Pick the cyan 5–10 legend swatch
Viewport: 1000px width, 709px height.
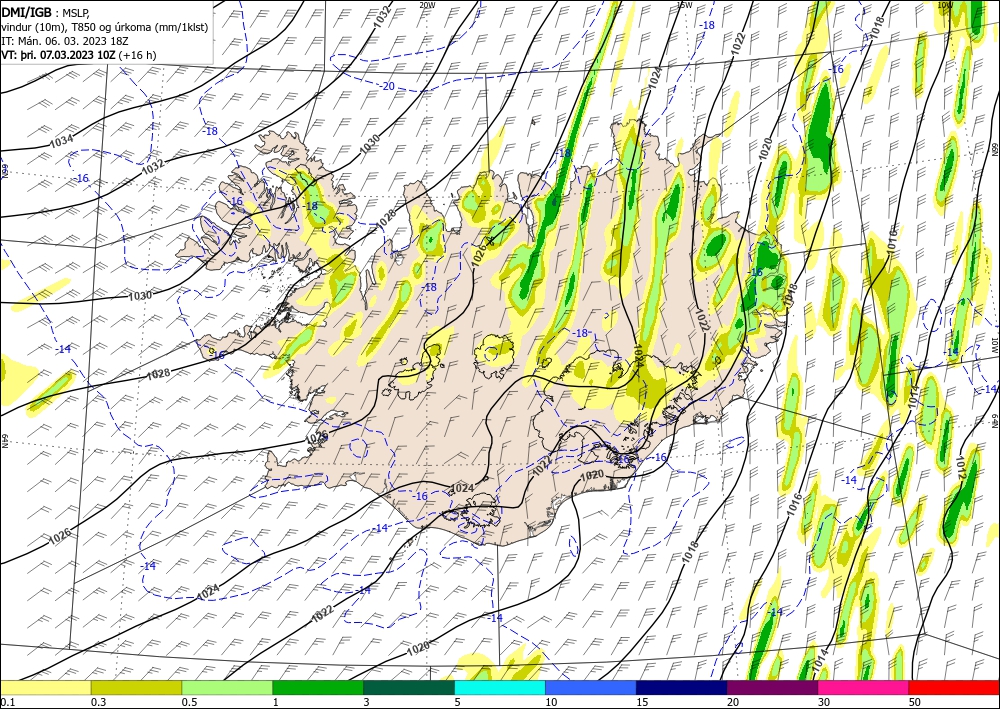(x=499, y=687)
